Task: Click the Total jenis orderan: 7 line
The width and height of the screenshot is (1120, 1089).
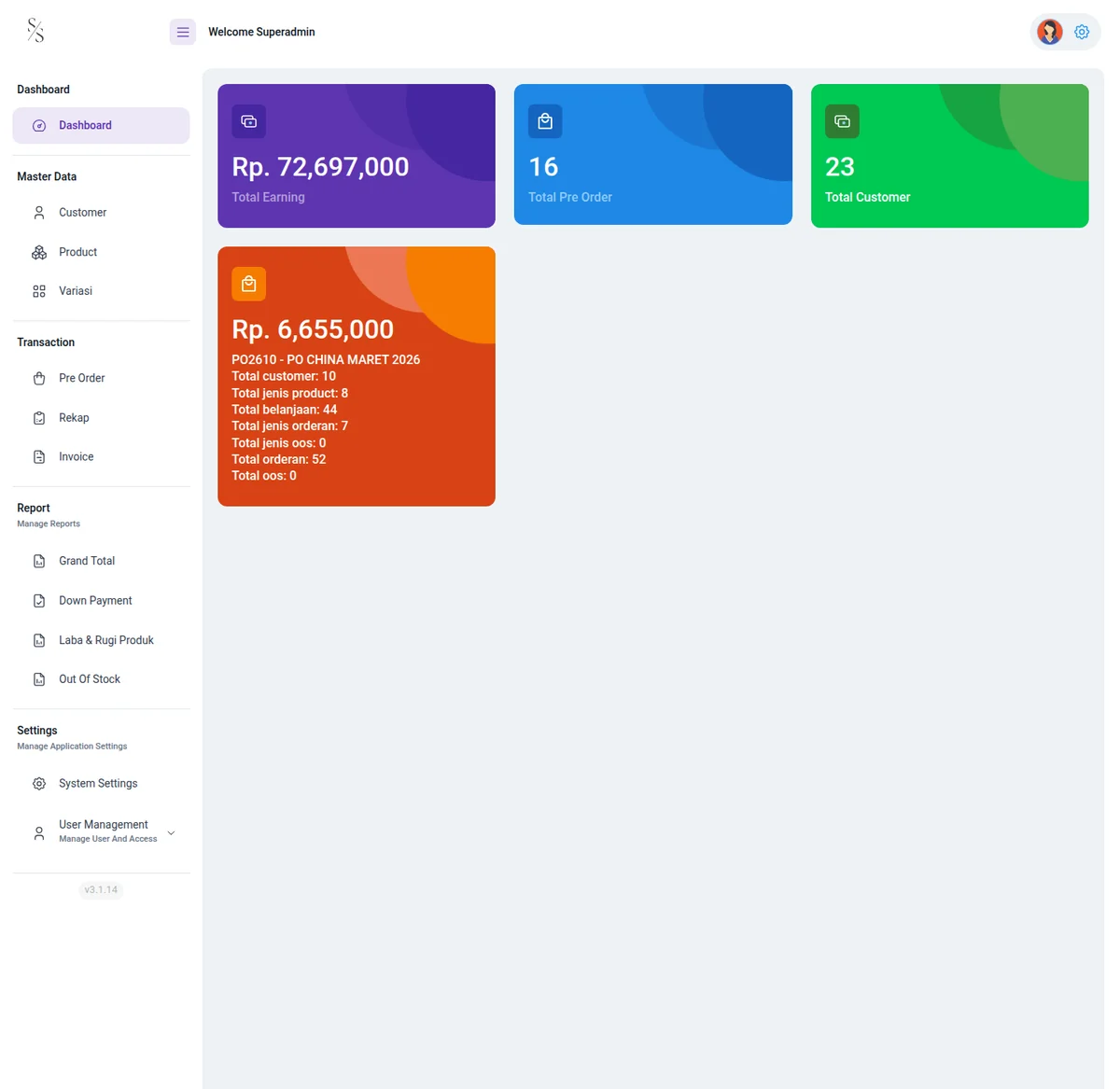Action: coord(290,426)
